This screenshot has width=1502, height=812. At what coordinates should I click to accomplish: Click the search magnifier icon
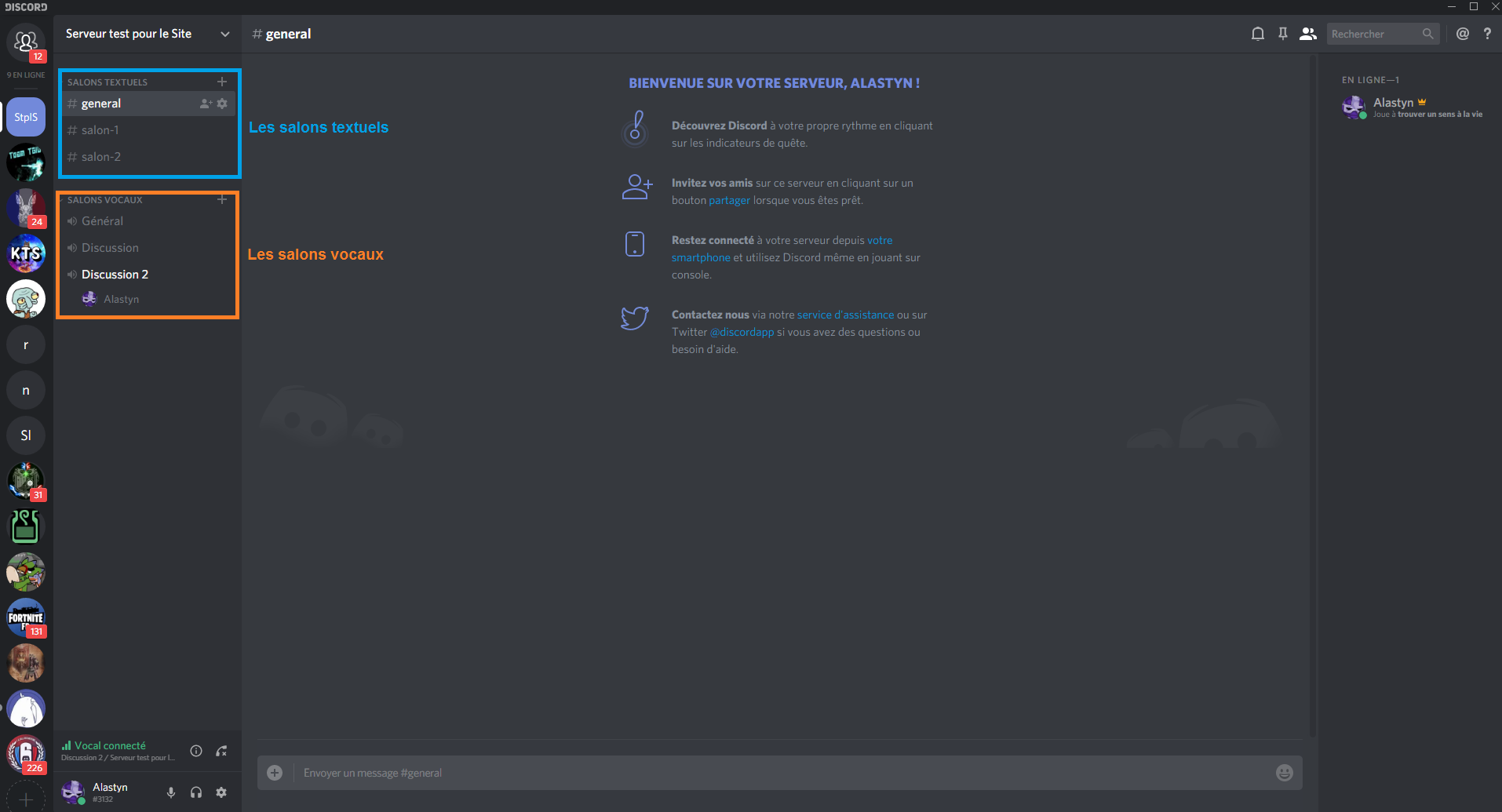click(x=1427, y=34)
